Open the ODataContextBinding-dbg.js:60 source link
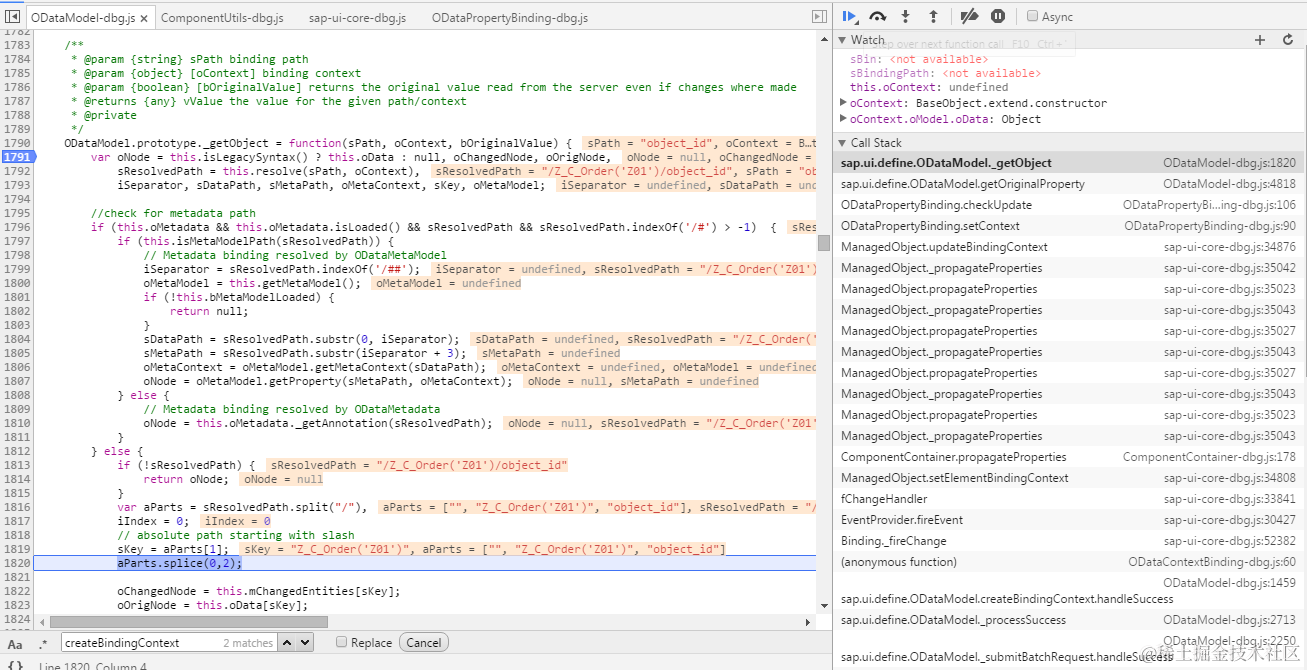 pos(1212,562)
